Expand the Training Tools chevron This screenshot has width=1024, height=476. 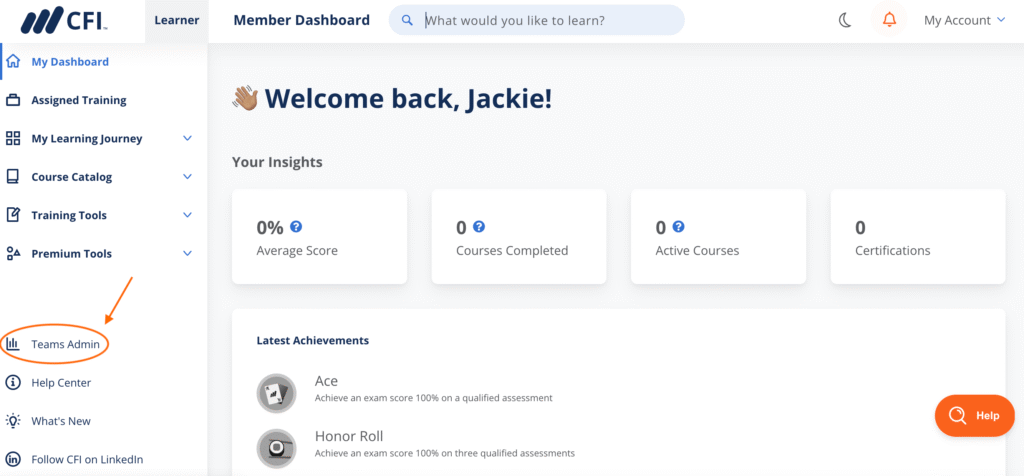(187, 215)
